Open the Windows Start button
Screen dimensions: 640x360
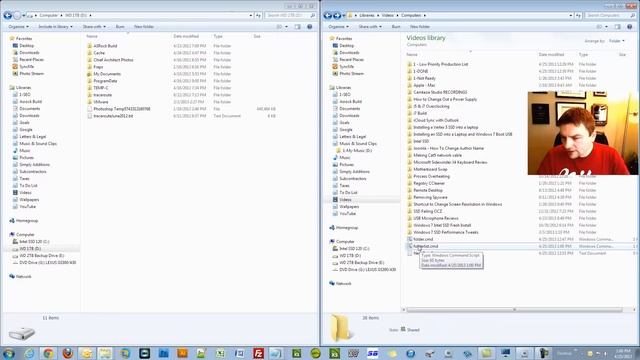(x=9, y=353)
